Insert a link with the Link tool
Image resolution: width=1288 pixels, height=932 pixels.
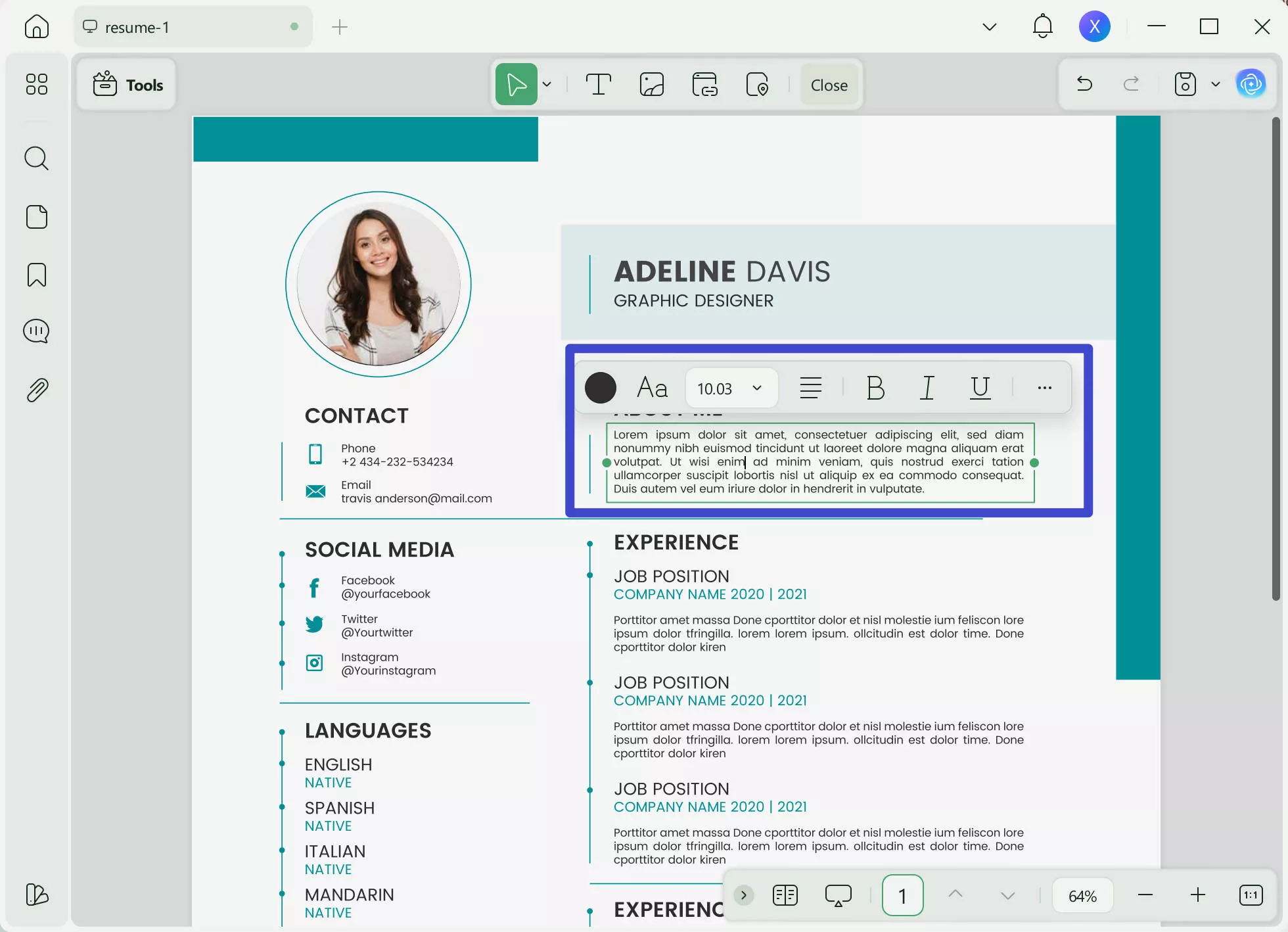(x=704, y=84)
